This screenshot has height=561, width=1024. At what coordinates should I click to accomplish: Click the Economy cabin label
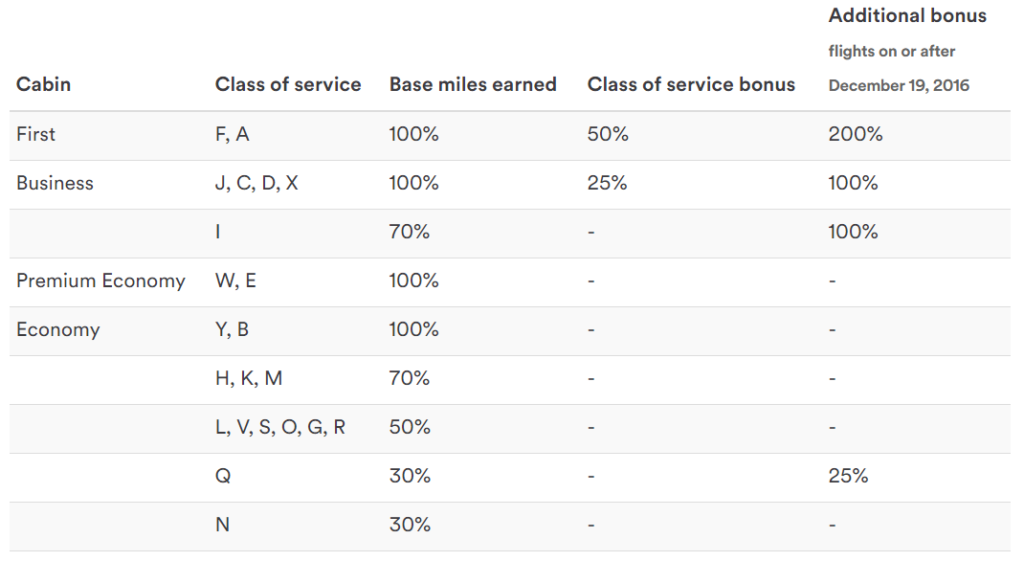[x=58, y=330]
